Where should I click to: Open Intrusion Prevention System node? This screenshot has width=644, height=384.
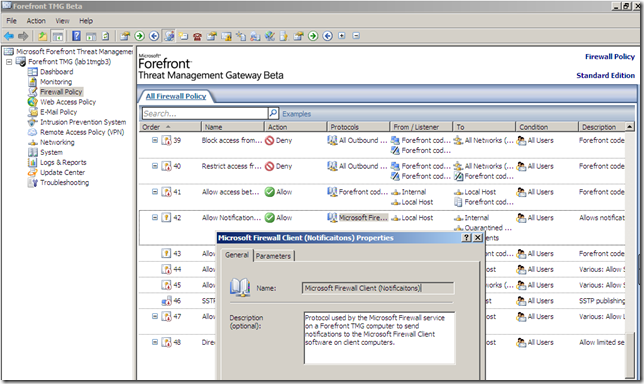coord(83,122)
